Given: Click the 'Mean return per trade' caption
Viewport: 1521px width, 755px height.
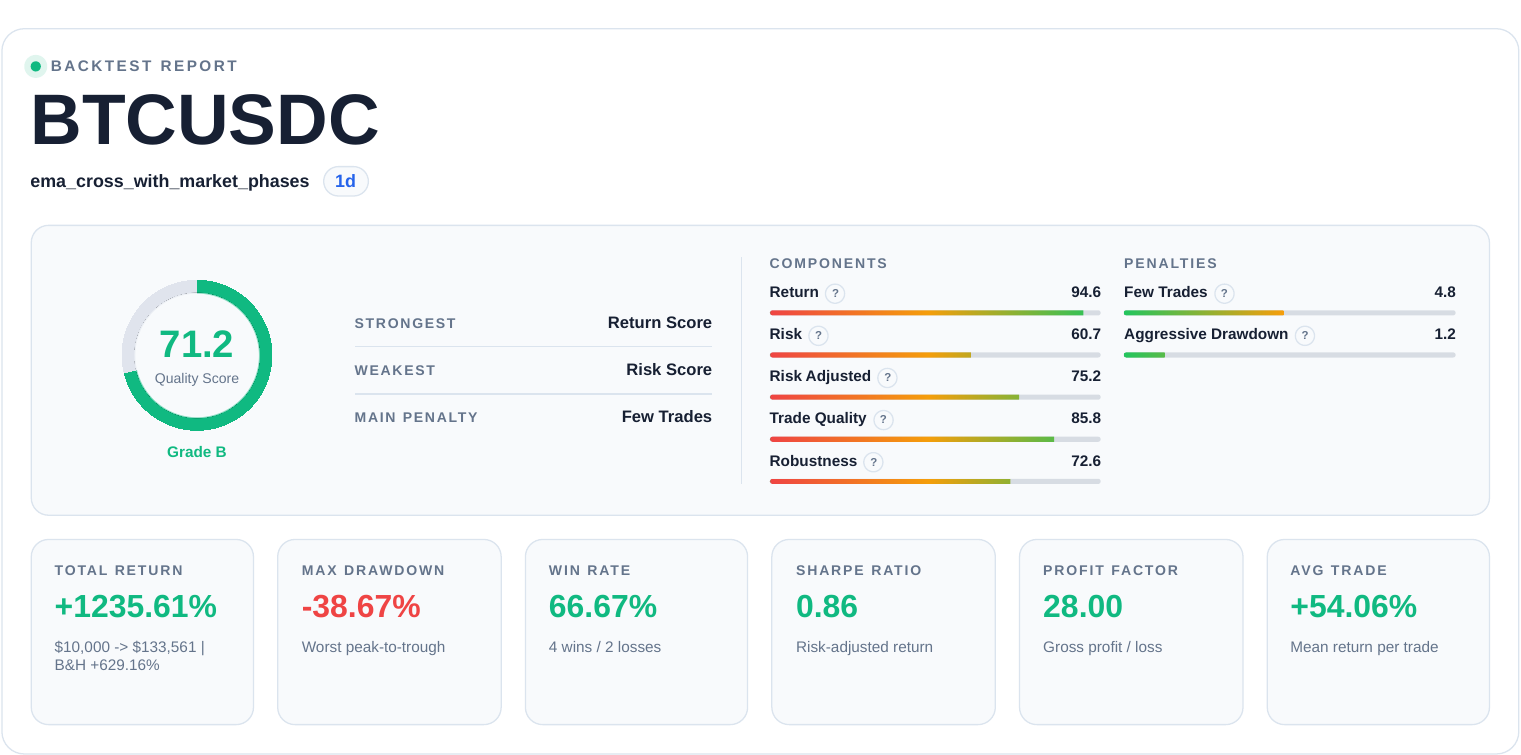Looking at the screenshot, I should tap(1364, 647).
